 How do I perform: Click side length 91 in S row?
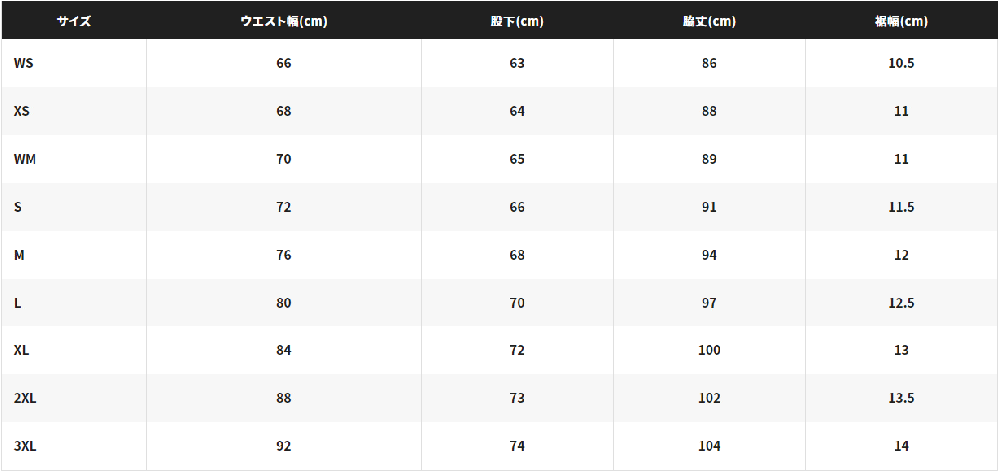tap(709, 207)
